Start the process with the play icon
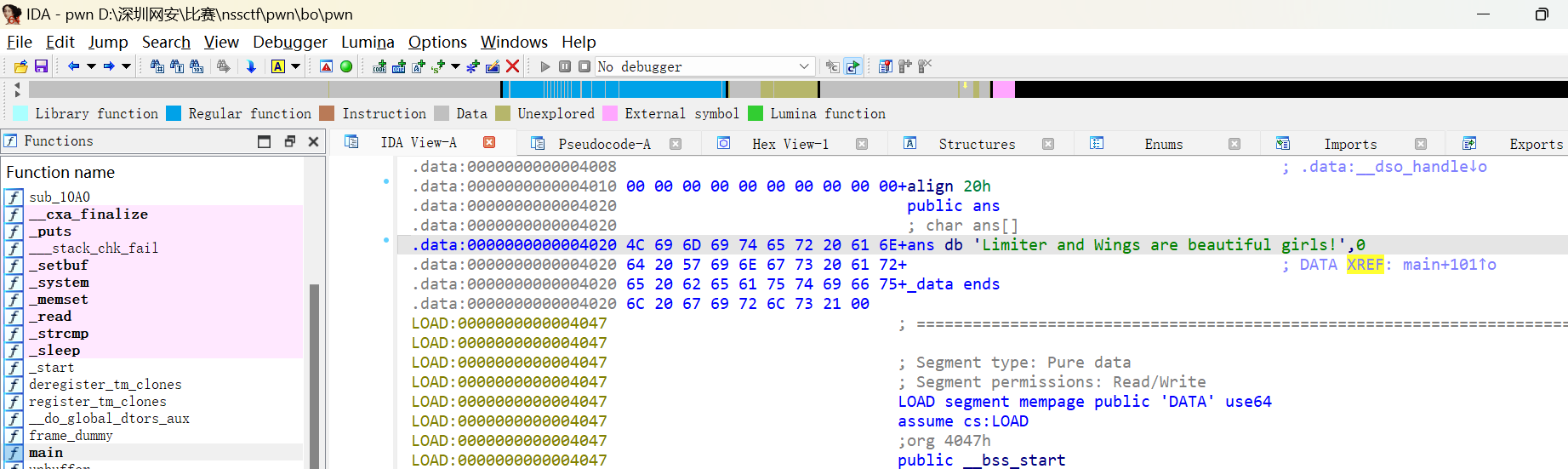 [545, 66]
